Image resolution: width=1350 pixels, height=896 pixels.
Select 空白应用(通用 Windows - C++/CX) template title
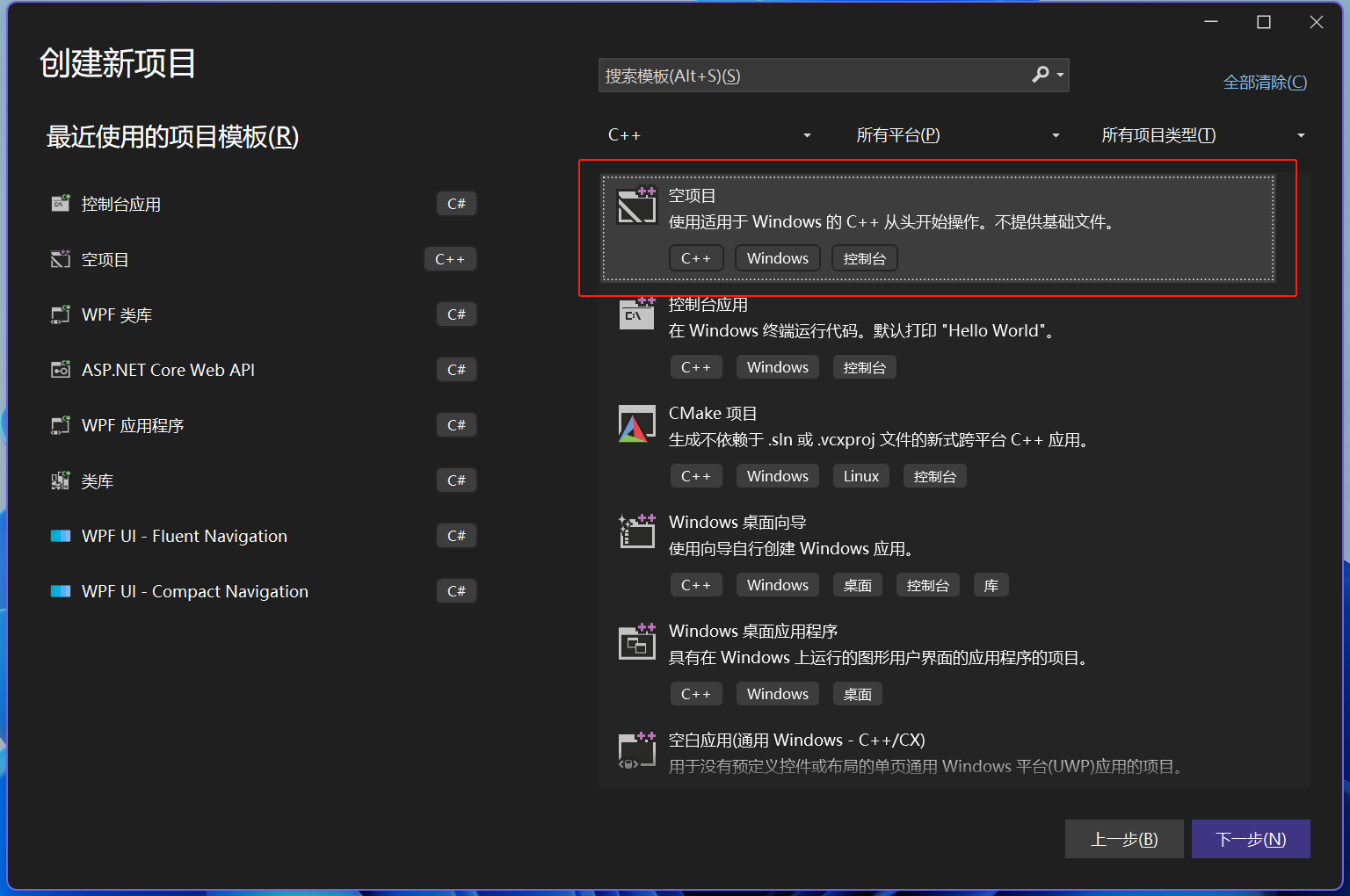coord(797,740)
